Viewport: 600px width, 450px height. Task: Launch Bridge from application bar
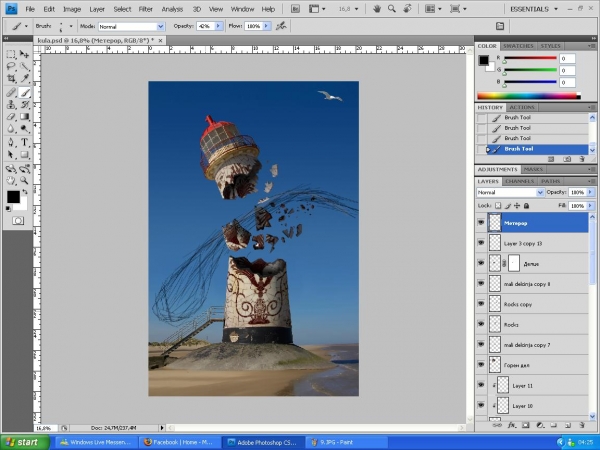tap(295, 9)
